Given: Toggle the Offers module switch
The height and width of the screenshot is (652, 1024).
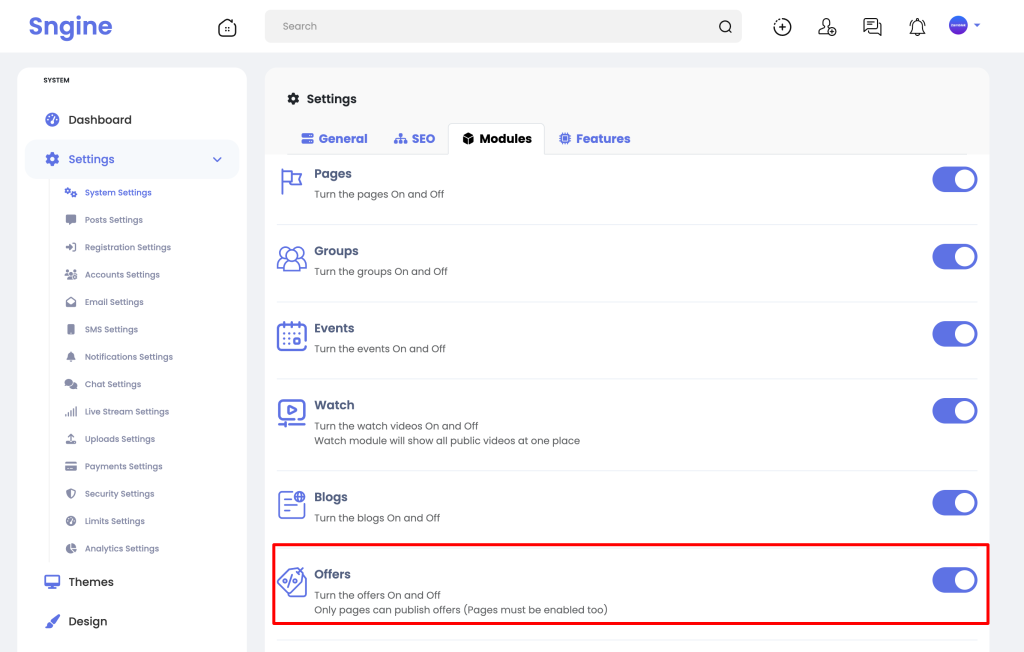Looking at the screenshot, I should (954, 580).
